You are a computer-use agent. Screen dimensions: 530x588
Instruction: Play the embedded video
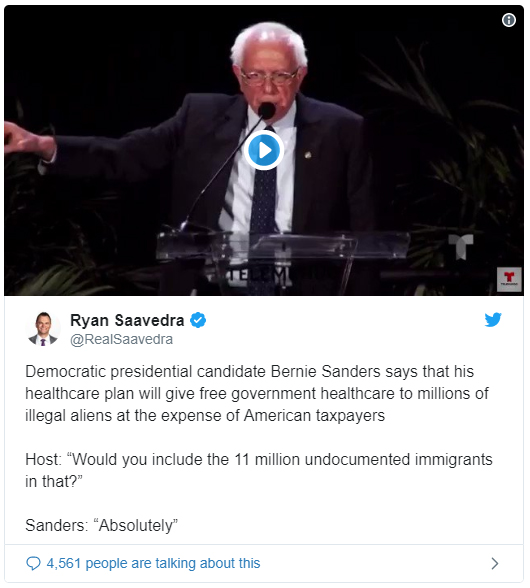point(264,150)
